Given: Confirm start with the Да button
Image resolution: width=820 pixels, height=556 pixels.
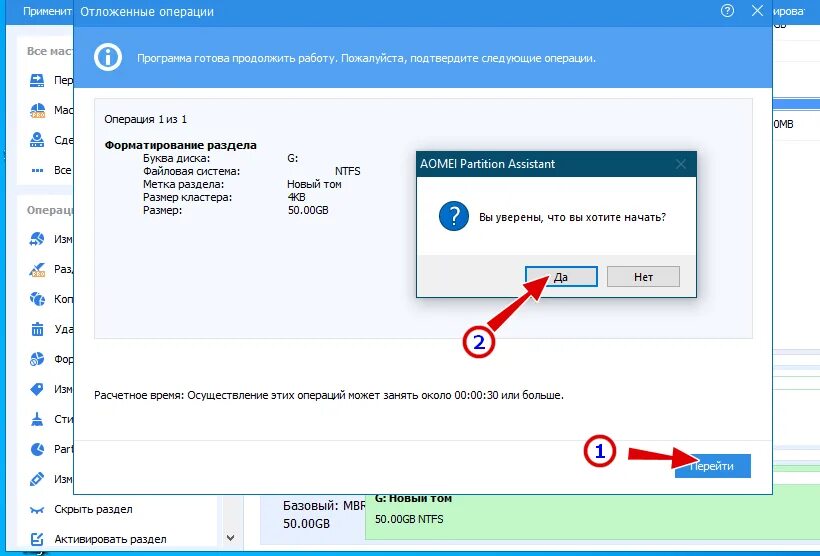Looking at the screenshot, I should click(561, 277).
